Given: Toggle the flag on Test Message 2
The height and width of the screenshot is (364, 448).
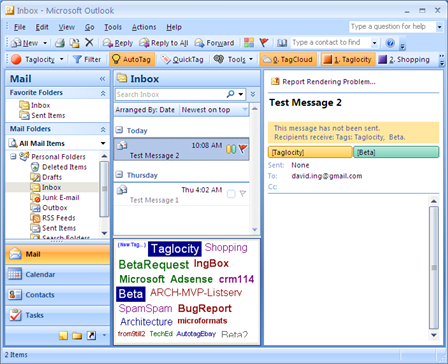Looking at the screenshot, I should (x=243, y=148).
